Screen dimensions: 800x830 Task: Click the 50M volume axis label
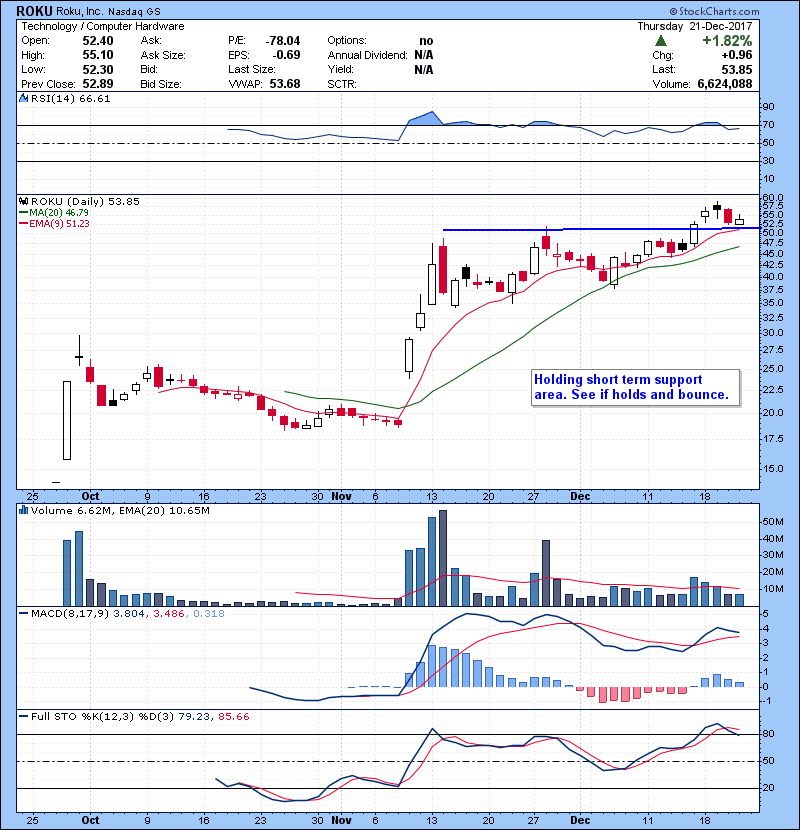(x=772, y=522)
